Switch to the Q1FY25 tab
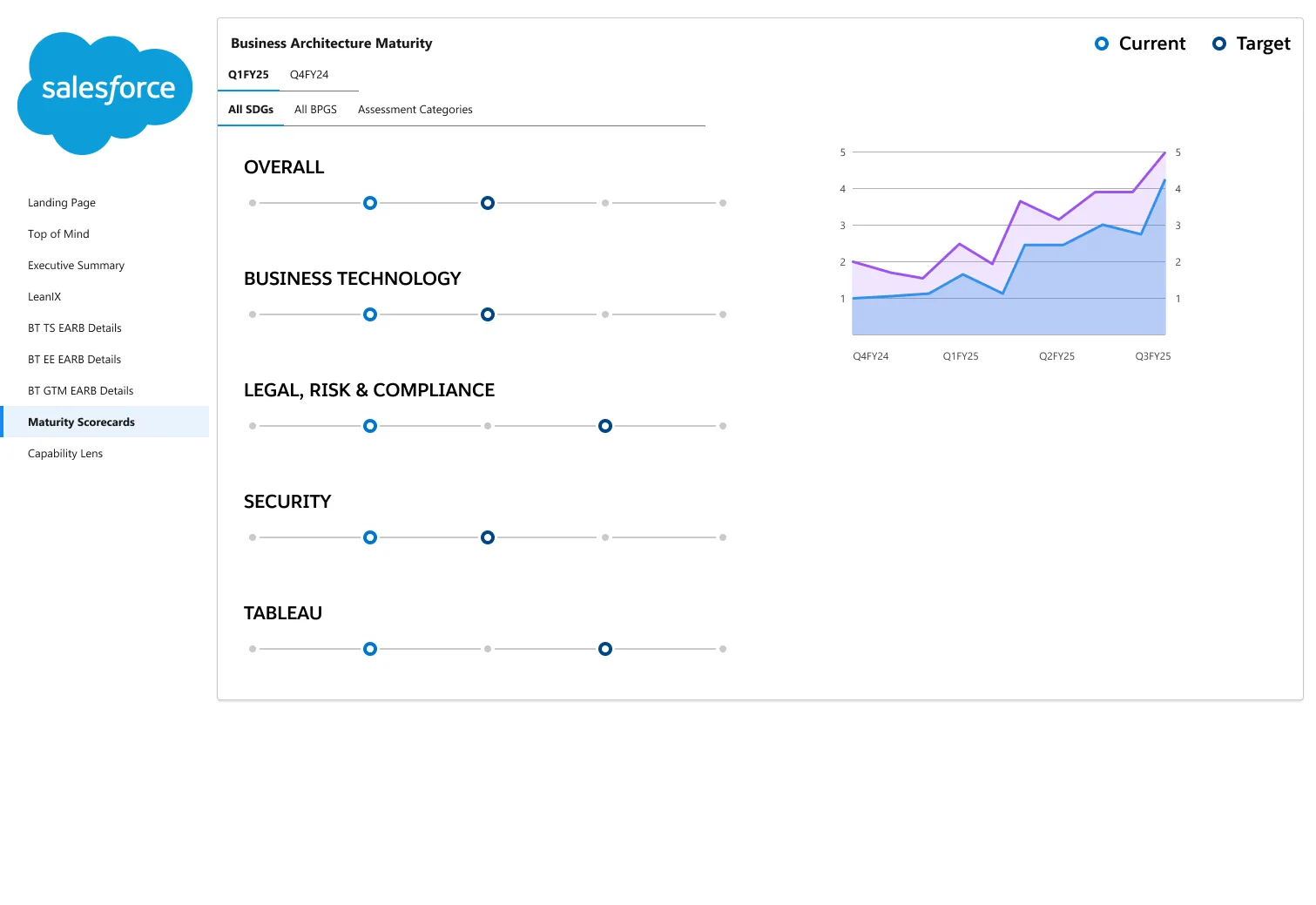Image resolution: width=1316 pixels, height=905 pixels. click(x=248, y=74)
